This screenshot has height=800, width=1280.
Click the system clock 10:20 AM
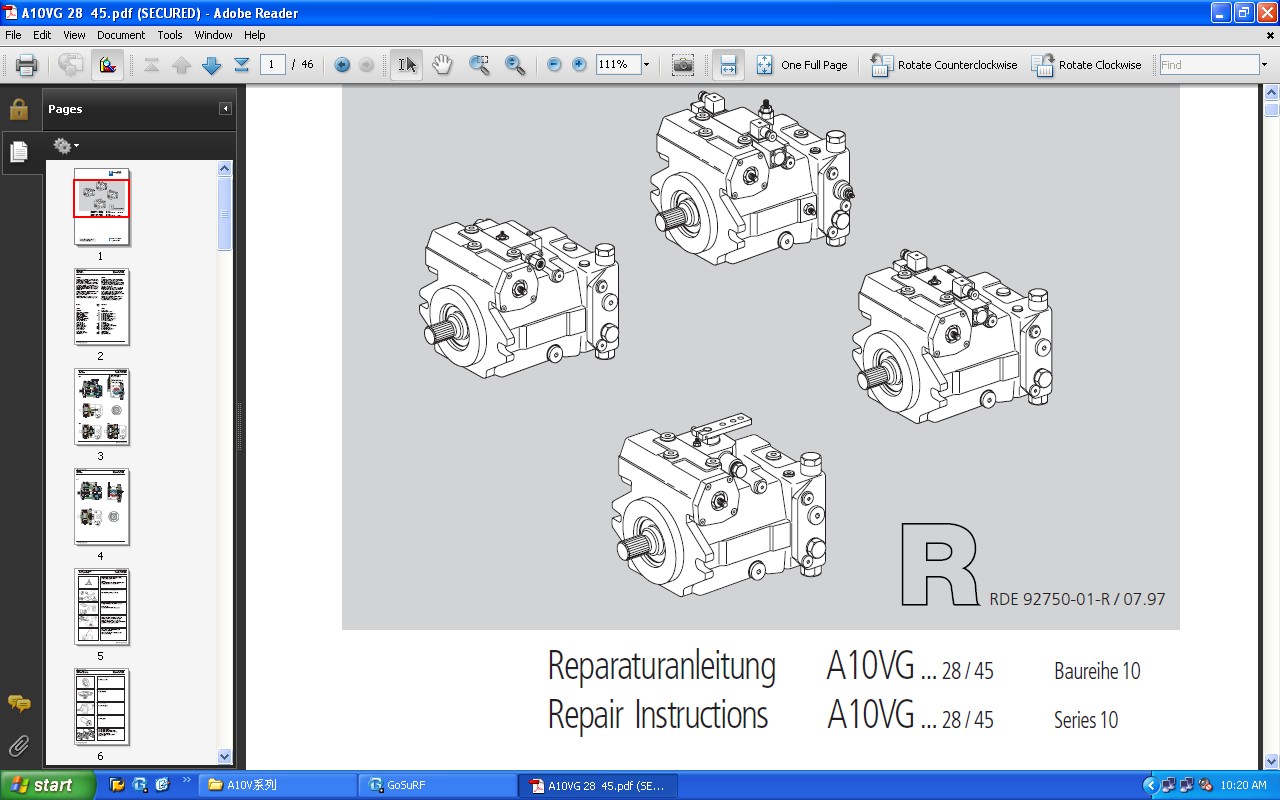pyautogui.click(x=1244, y=785)
